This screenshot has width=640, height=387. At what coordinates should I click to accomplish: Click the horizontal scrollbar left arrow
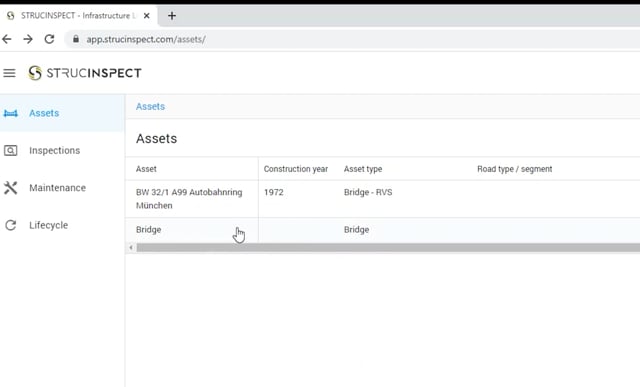(x=131, y=247)
